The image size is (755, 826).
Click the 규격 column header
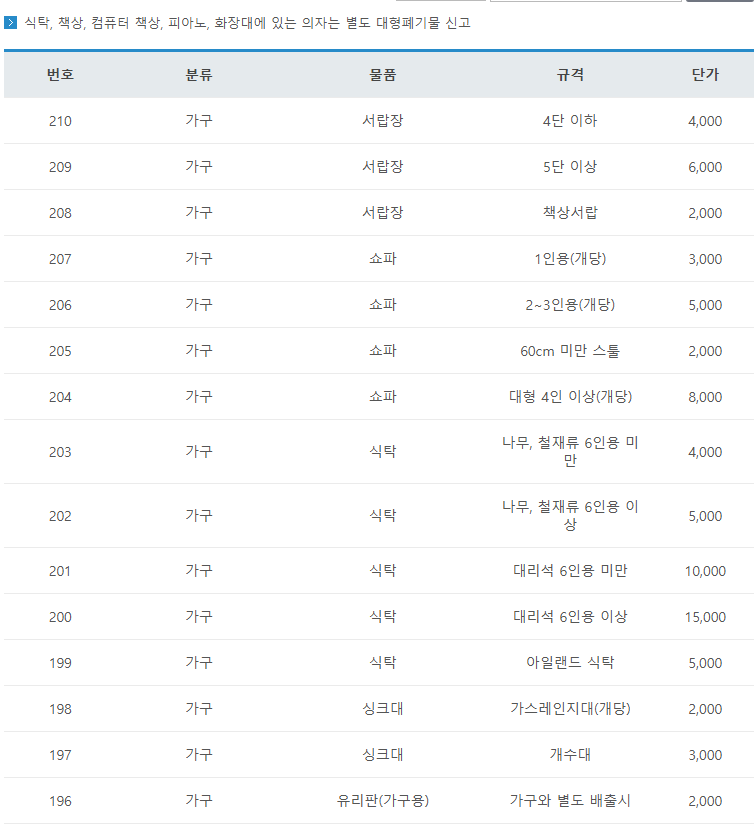[x=570, y=75]
